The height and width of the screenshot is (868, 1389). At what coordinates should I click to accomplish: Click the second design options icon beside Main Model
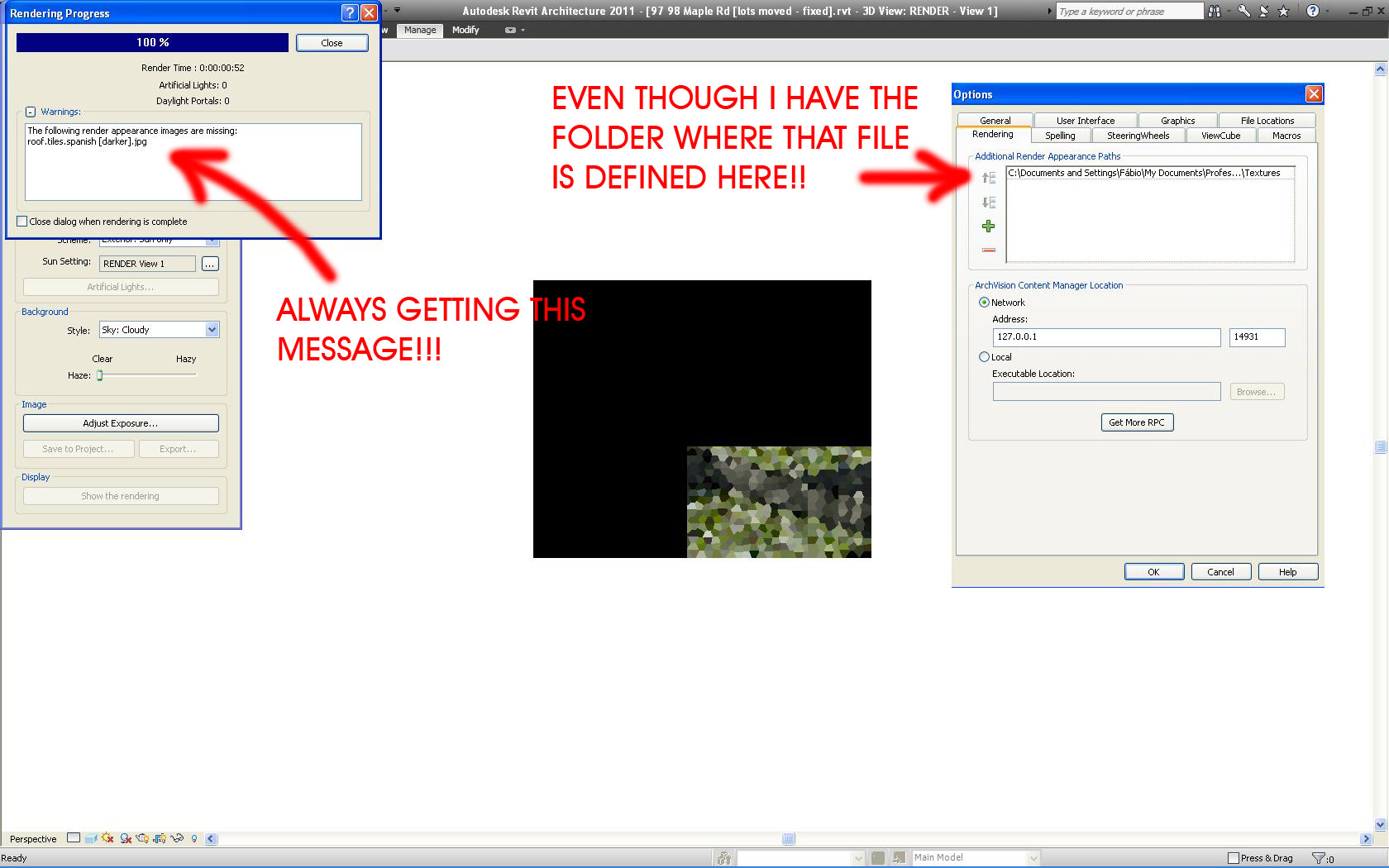pyautogui.click(x=899, y=858)
